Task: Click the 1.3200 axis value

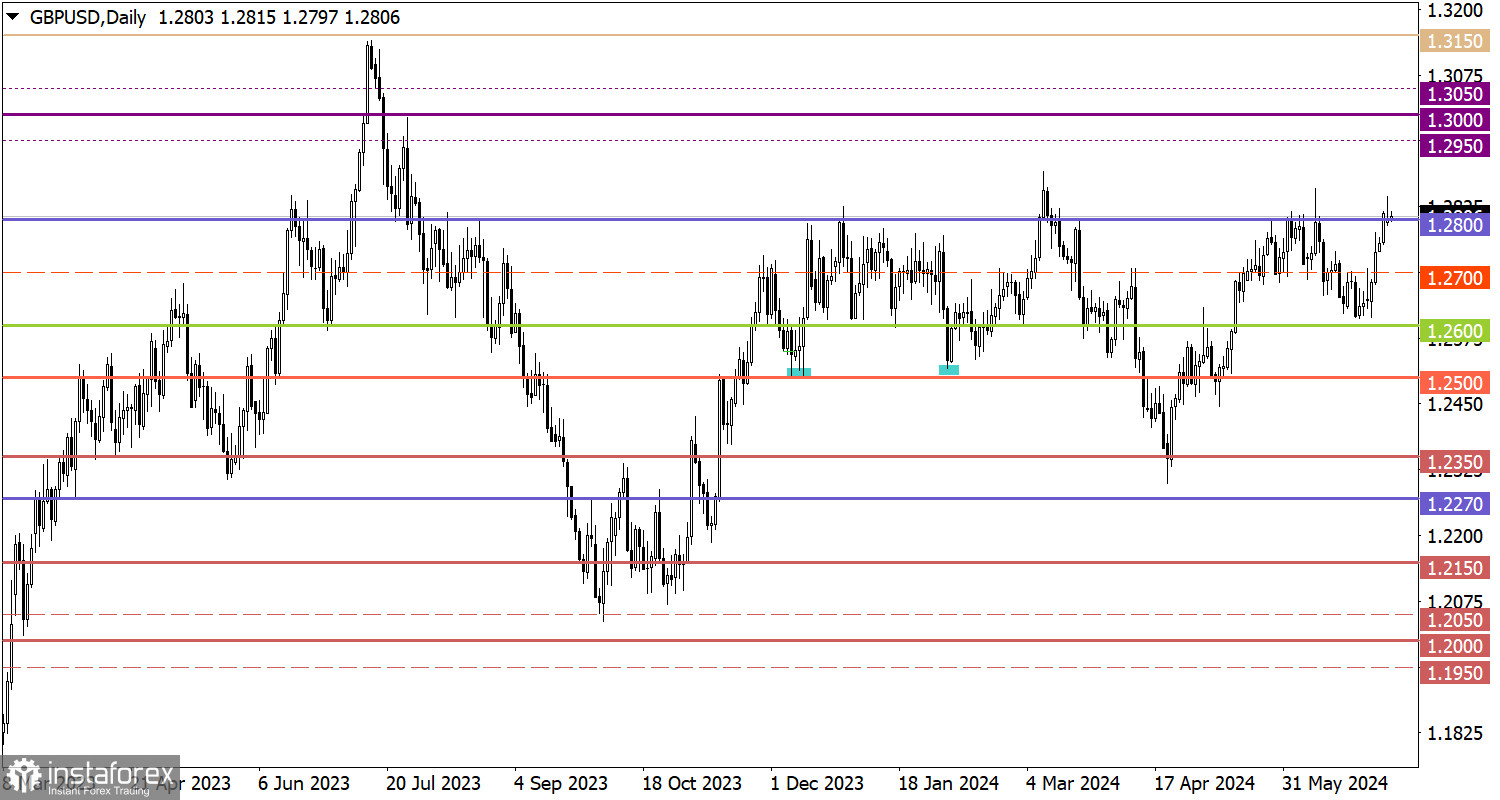Action: tap(1455, 11)
